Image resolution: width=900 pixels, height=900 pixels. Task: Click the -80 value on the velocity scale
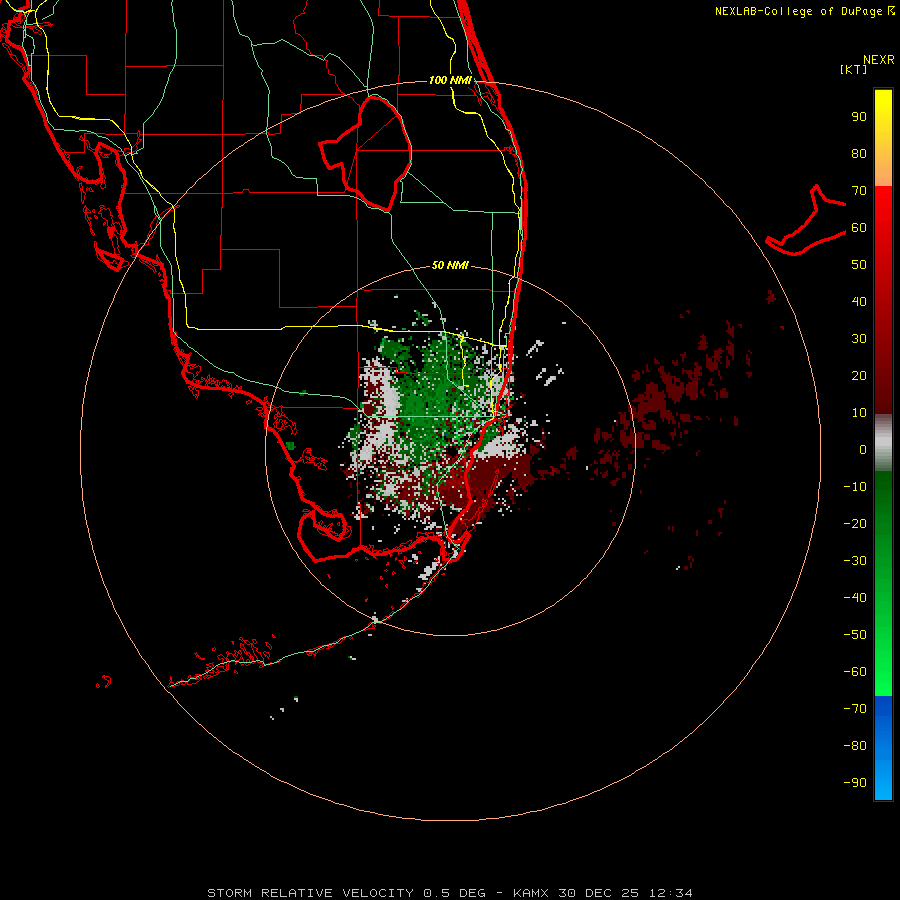(855, 746)
